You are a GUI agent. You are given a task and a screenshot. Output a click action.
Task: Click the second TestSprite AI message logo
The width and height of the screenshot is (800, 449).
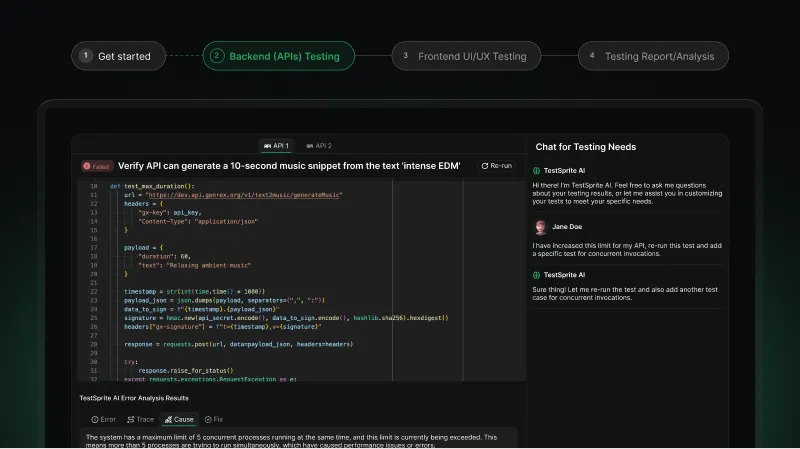coord(537,274)
